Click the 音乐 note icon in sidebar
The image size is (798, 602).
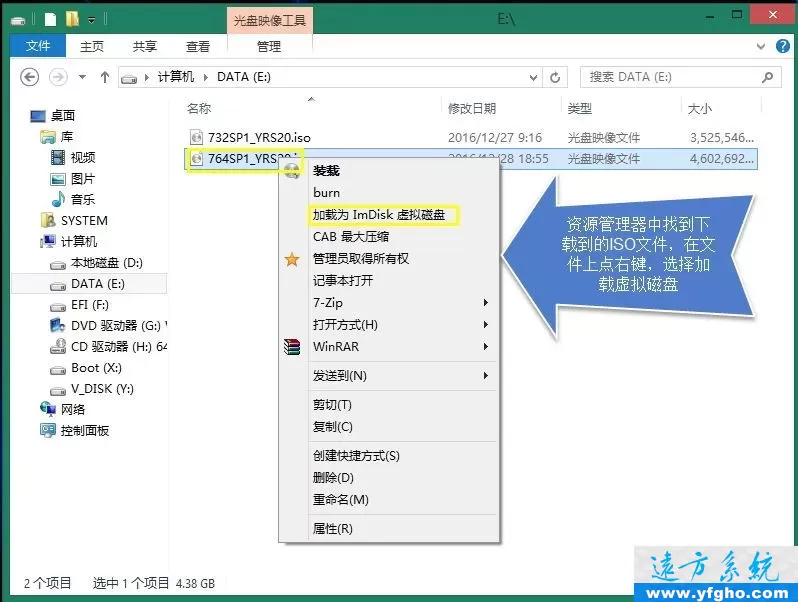[x=58, y=199]
